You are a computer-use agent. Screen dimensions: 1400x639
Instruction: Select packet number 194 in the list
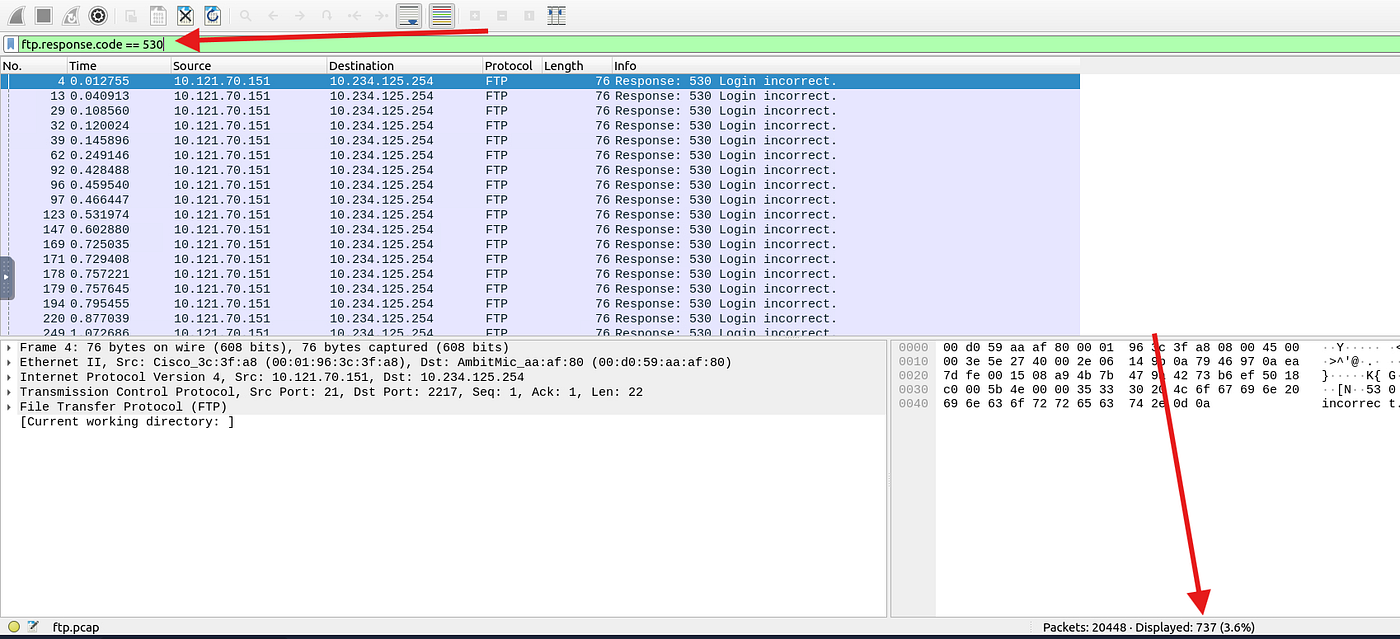pos(540,303)
